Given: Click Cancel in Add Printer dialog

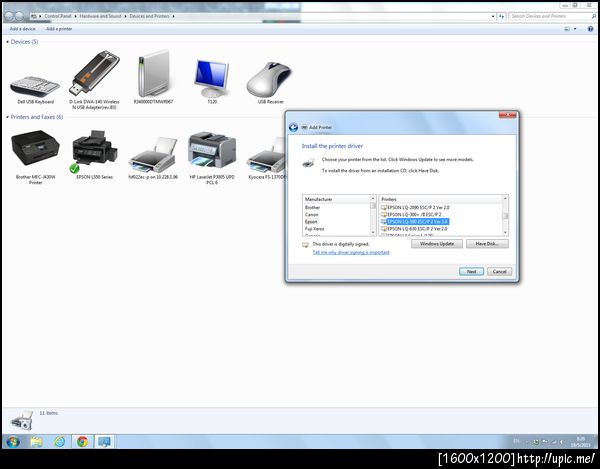Looking at the screenshot, I should tap(499, 272).
